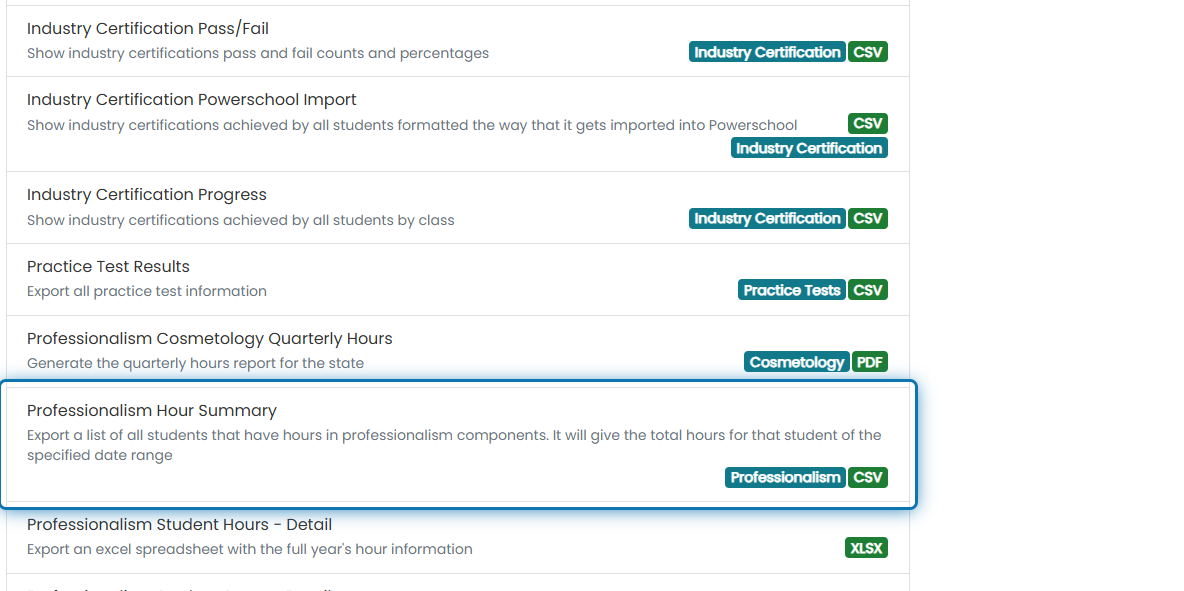This screenshot has width=1184, height=591.
Task: Click the PDF format badge
Action: pos(870,362)
